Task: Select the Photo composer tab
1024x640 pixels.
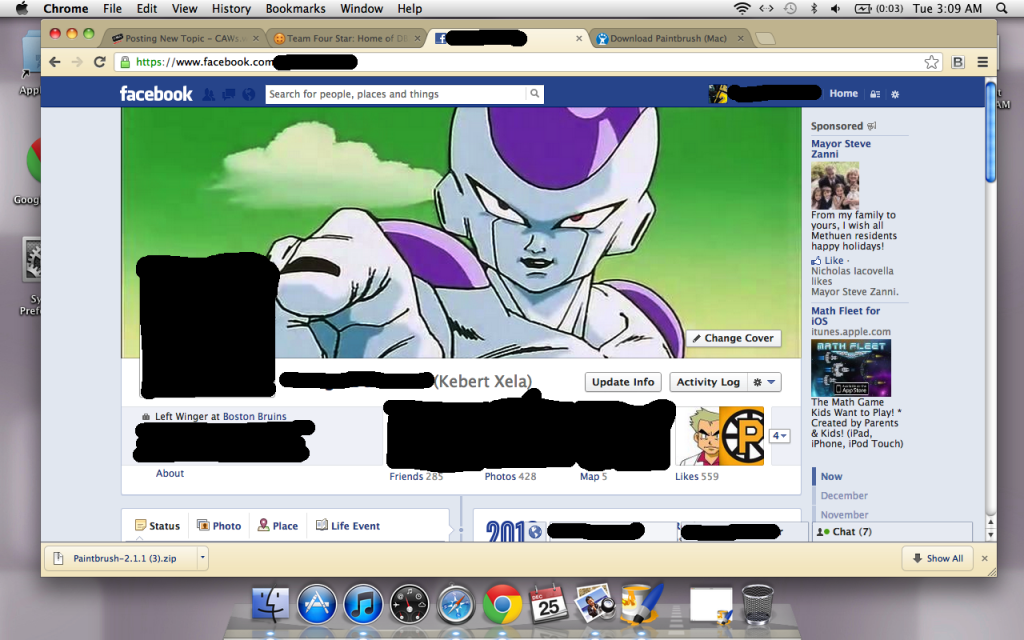Action: [x=219, y=526]
